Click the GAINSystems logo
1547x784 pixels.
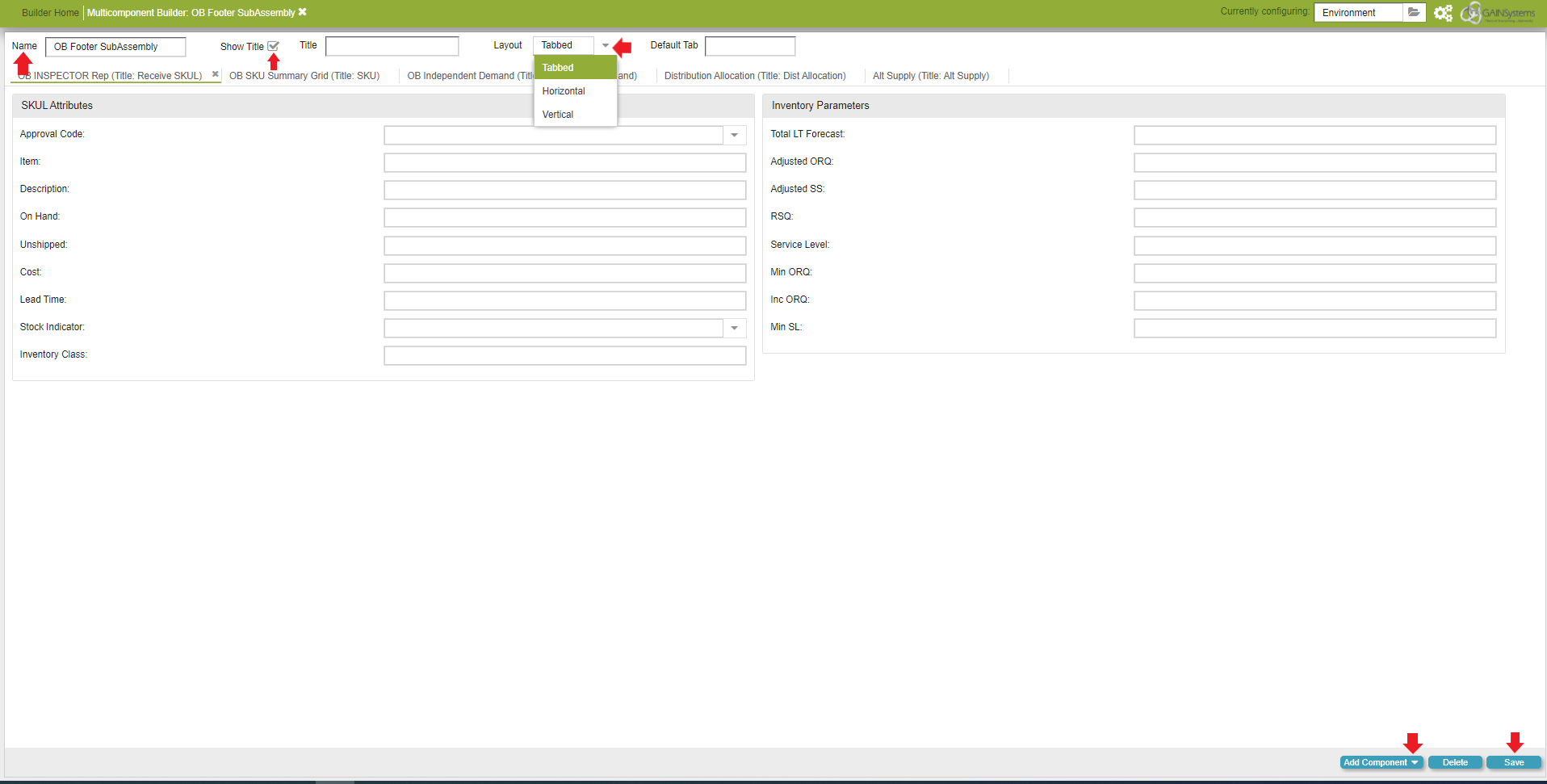point(1498,13)
